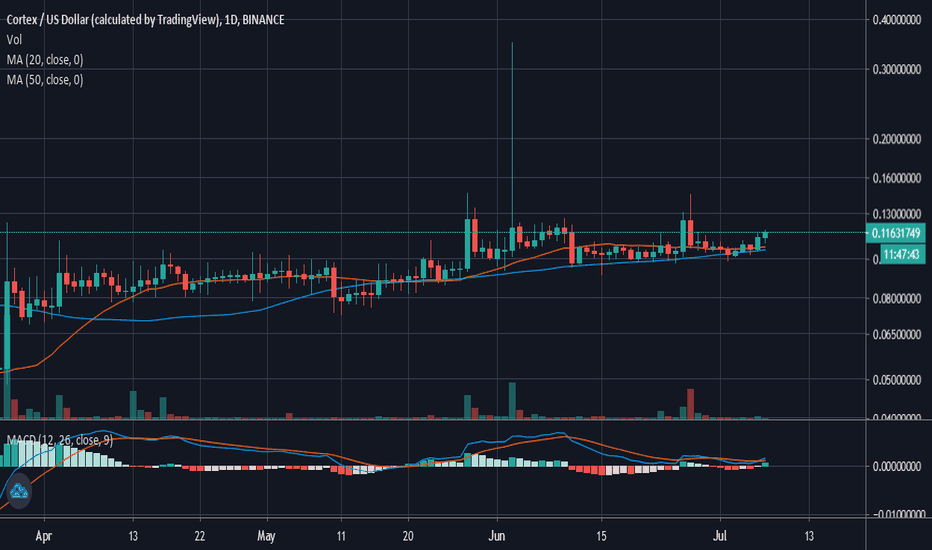
Task: Click the 0.30000000 price axis label
Action: [x=896, y=70]
